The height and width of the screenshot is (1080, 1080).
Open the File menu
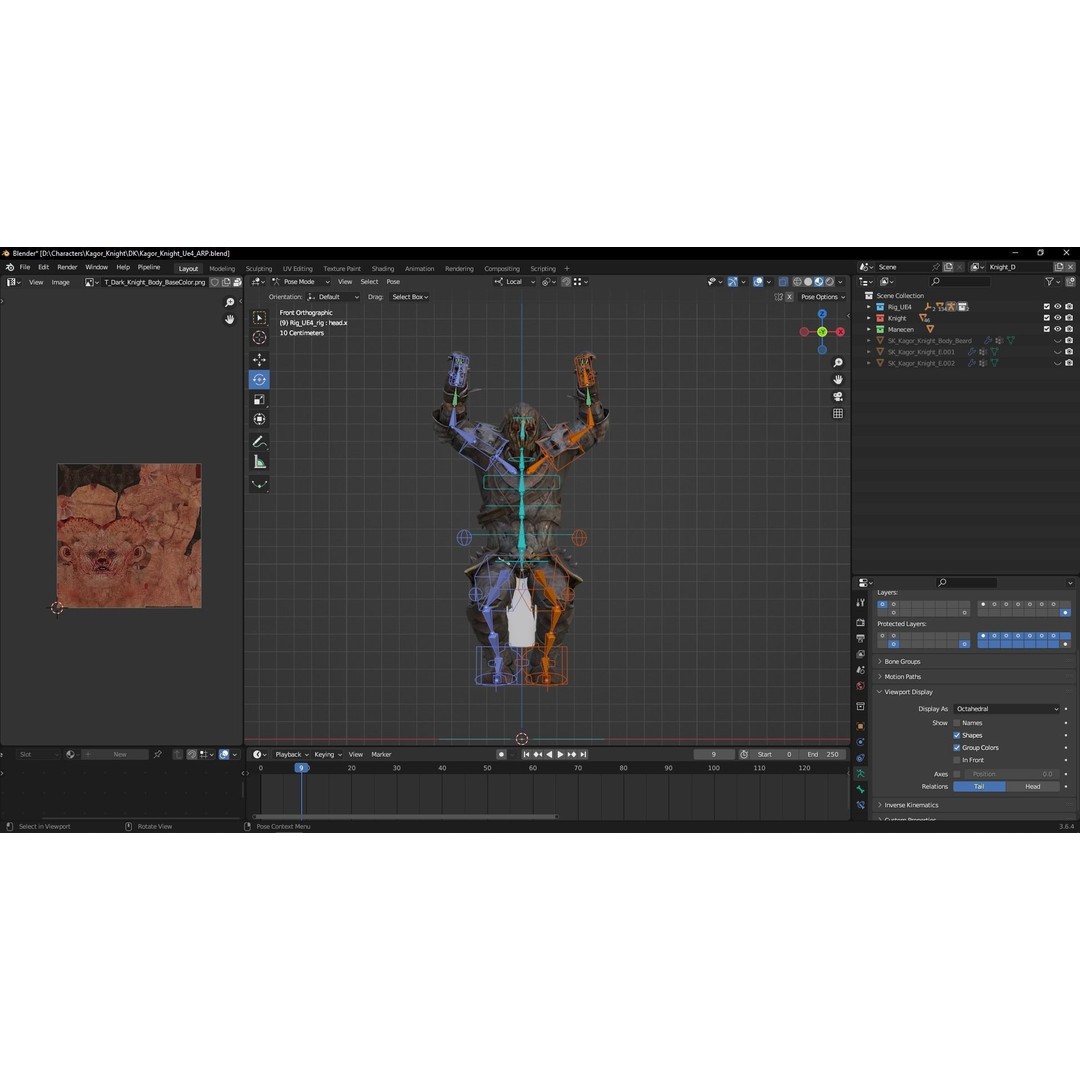[x=25, y=267]
